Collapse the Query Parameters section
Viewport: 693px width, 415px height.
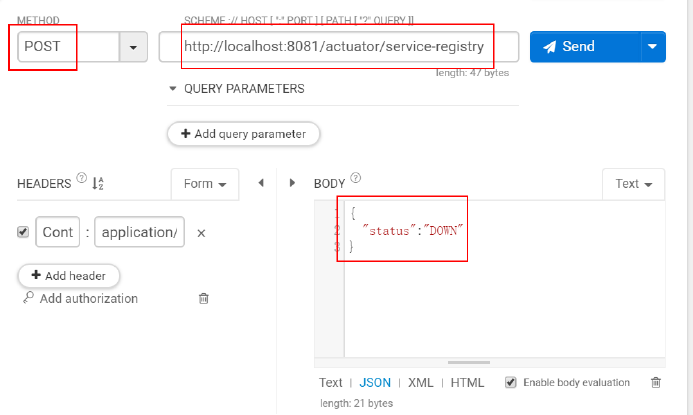click(x=173, y=88)
